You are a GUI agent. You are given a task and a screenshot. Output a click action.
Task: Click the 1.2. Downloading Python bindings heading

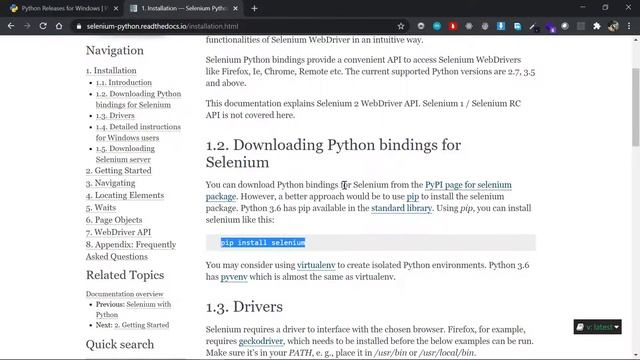pyautogui.click(x=333, y=153)
